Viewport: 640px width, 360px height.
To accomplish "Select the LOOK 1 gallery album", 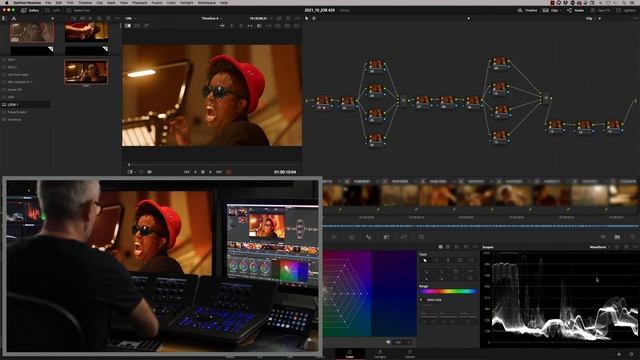I will click(25, 104).
